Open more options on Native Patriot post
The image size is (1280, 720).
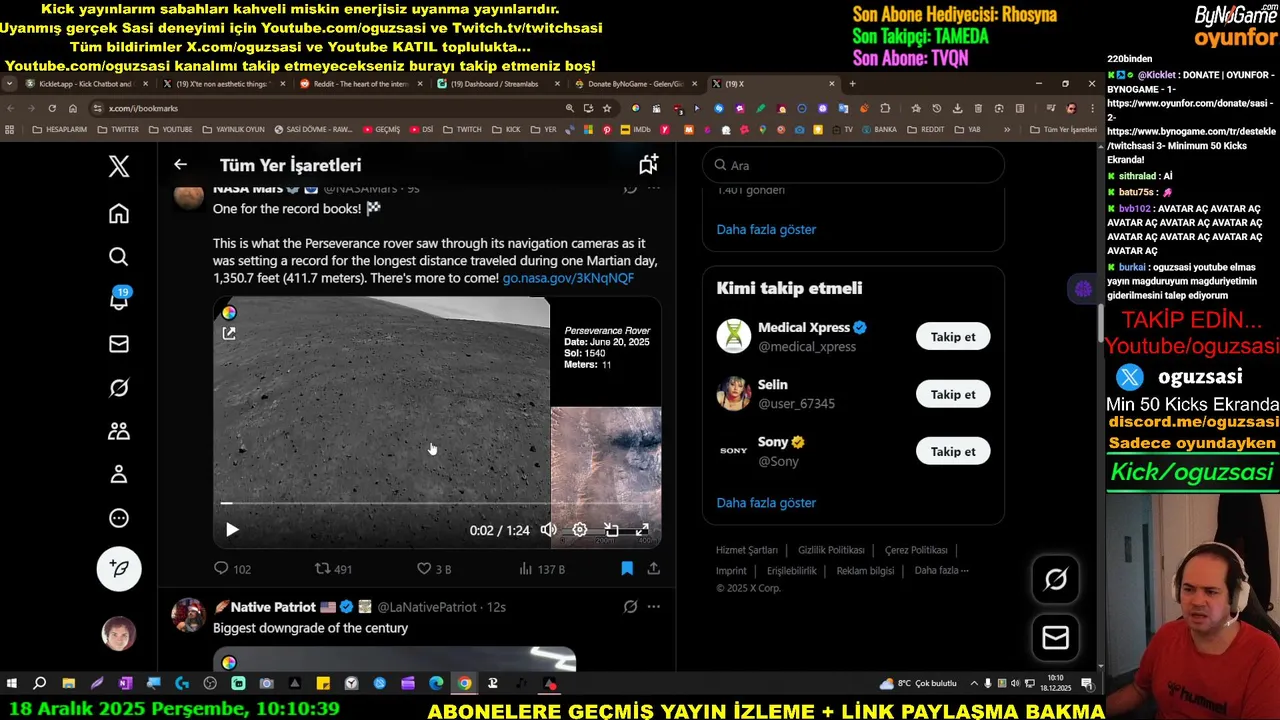click(x=653, y=606)
